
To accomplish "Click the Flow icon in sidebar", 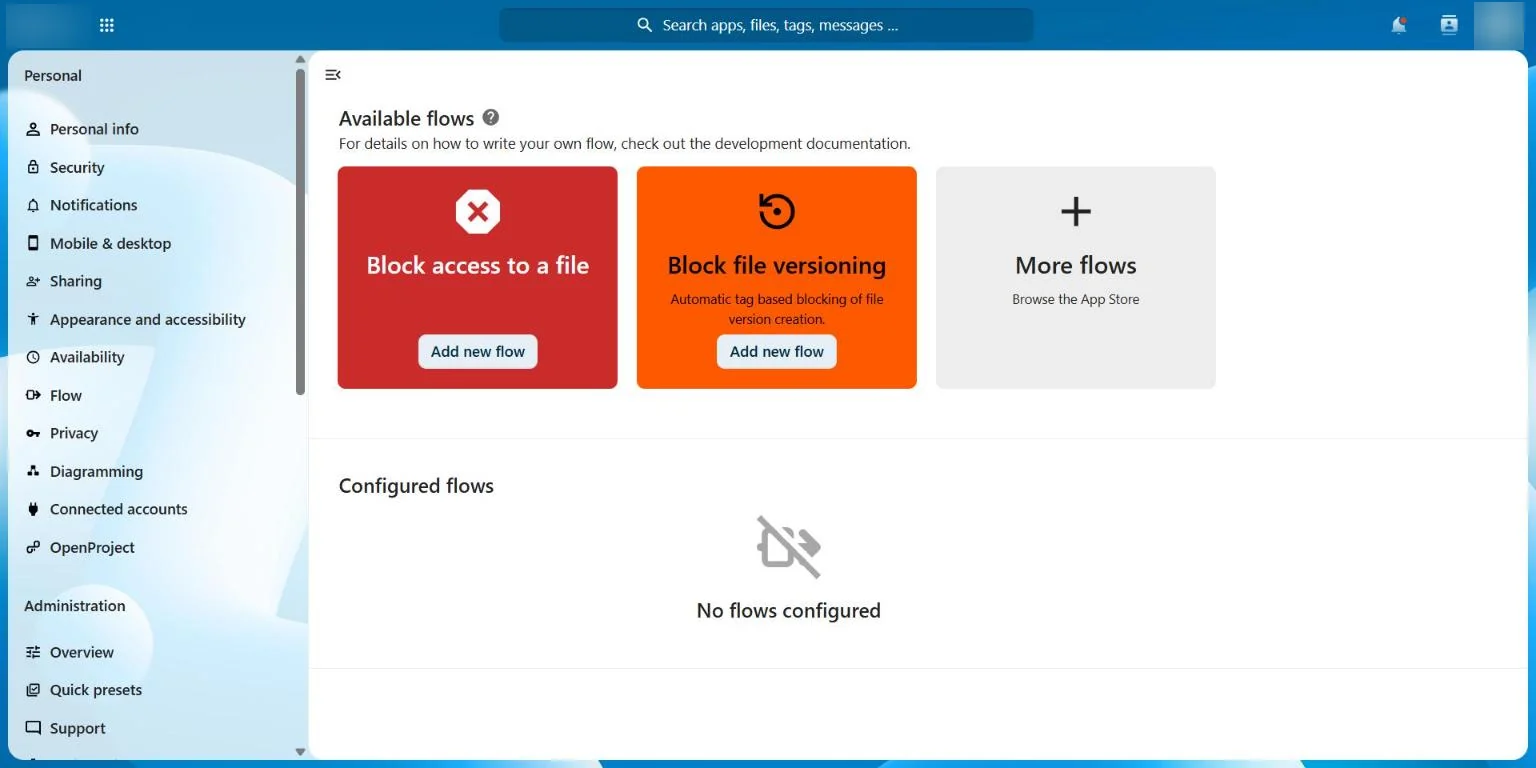I will (33, 395).
